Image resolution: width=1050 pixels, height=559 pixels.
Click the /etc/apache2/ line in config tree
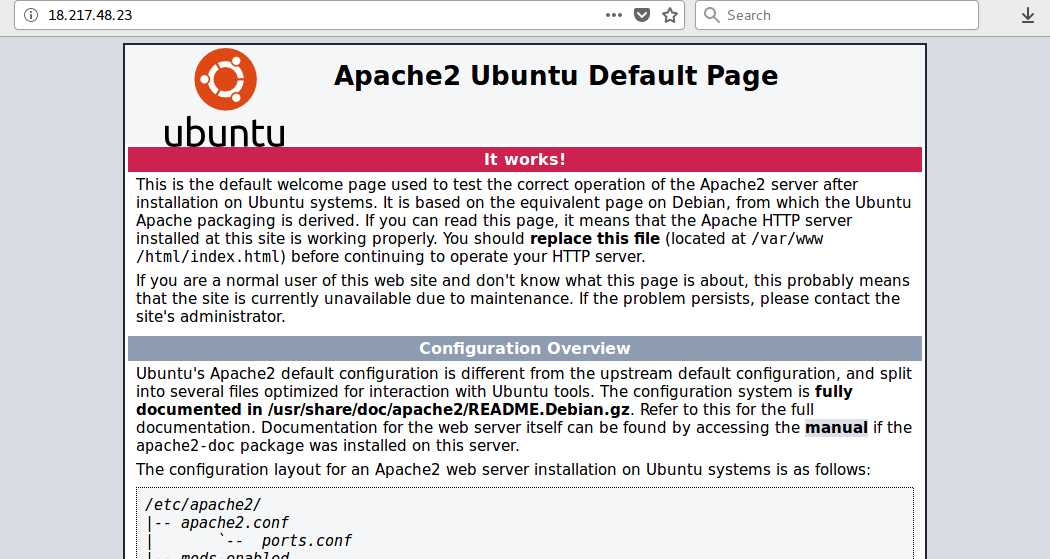click(203, 504)
